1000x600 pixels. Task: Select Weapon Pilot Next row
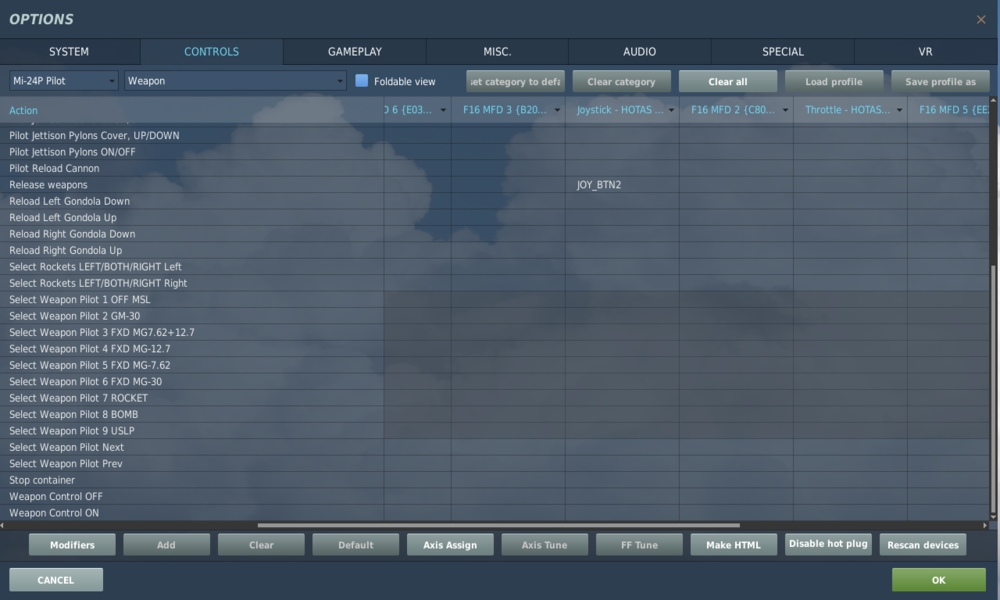191,448
